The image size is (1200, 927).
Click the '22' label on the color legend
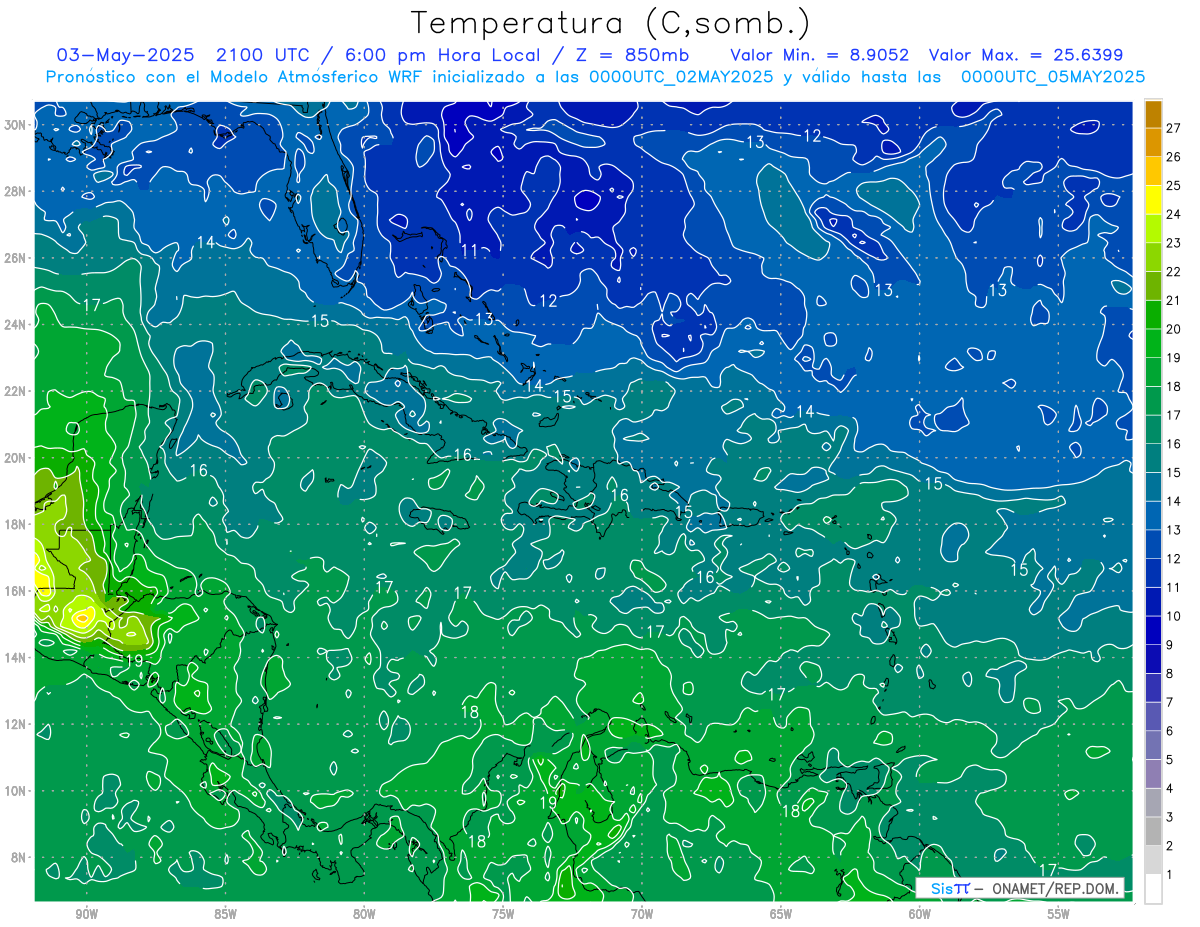(1173, 271)
